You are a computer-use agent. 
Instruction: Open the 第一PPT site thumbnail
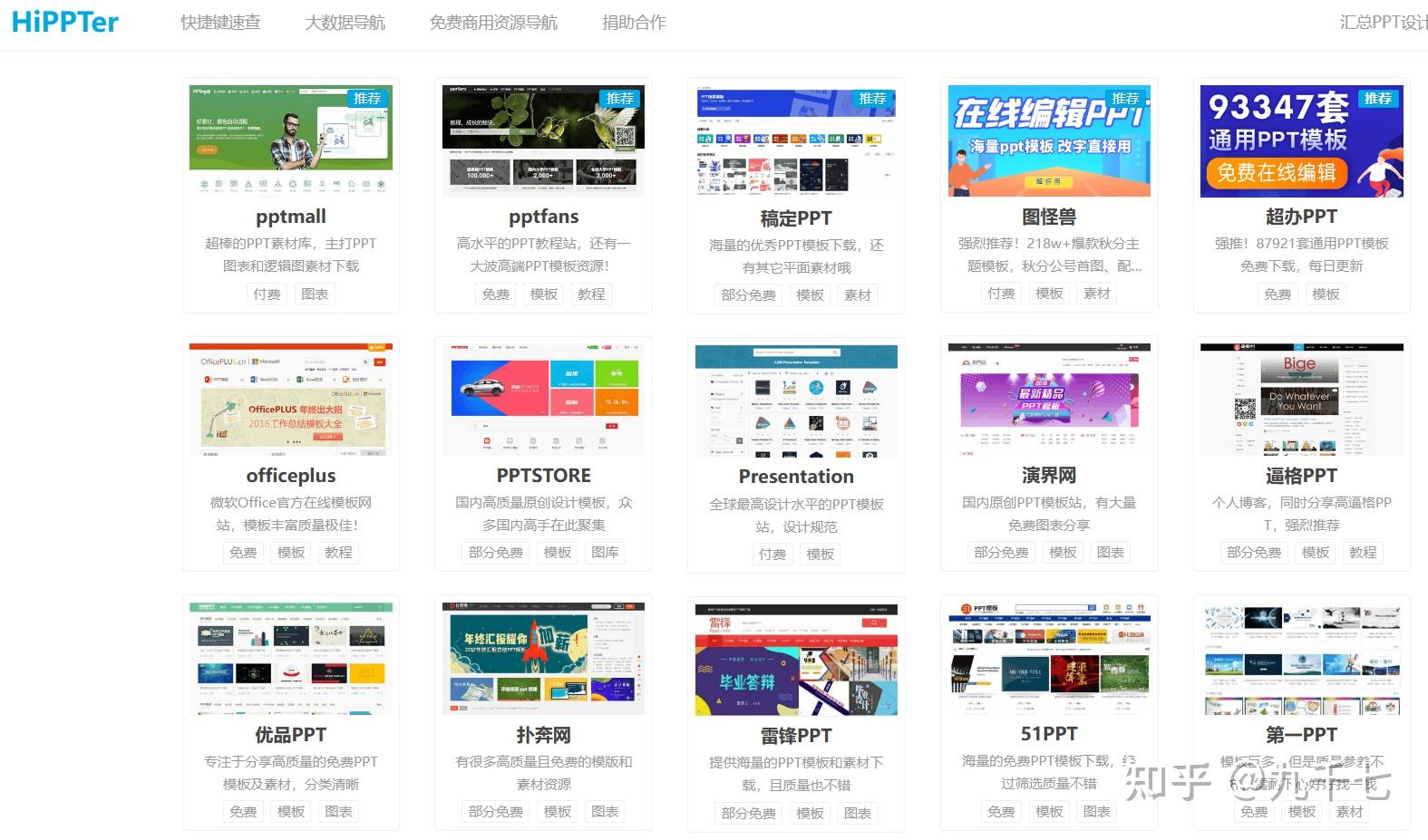click(1302, 658)
